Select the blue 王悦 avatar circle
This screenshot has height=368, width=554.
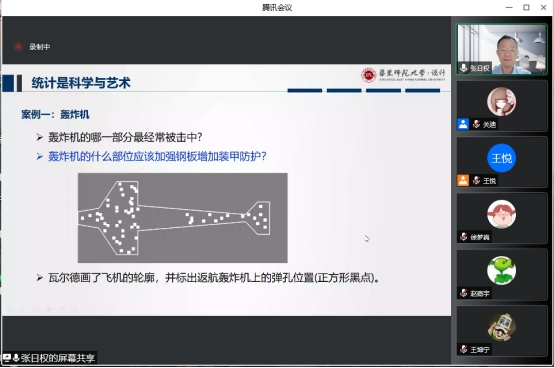[x=501, y=158]
